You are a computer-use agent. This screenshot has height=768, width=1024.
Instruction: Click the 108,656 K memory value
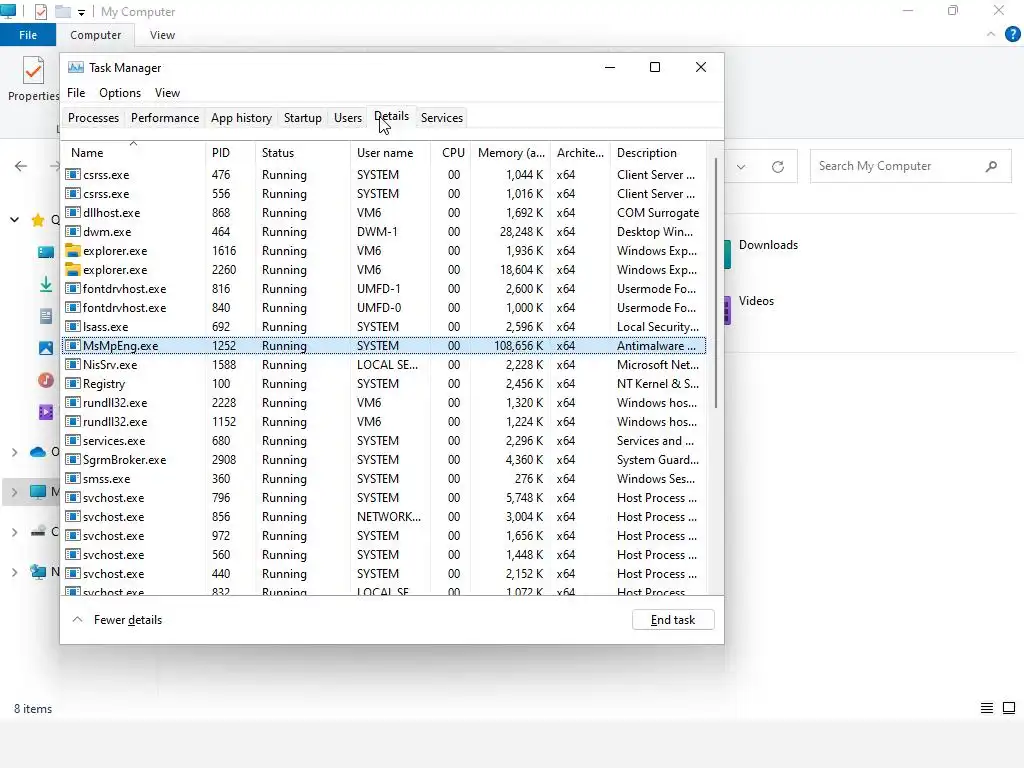pyautogui.click(x=519, y=345)
